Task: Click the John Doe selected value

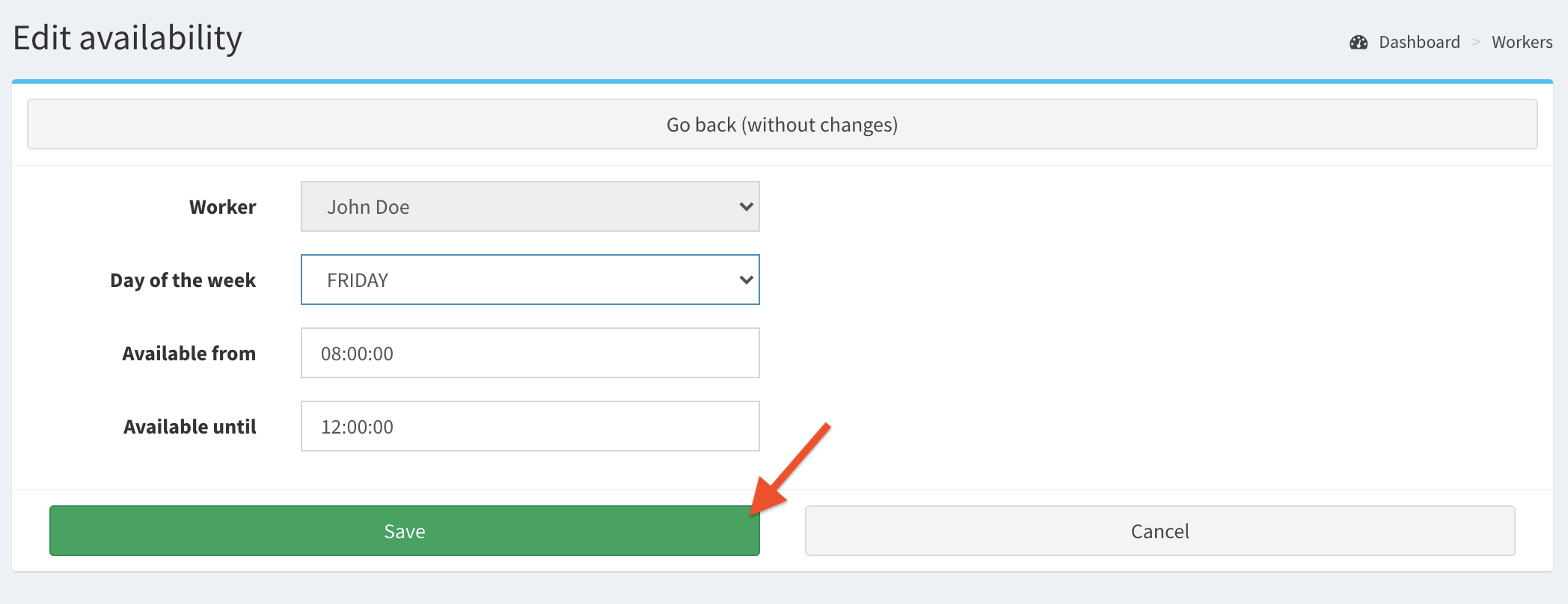Action: click(x=368, y=207)
